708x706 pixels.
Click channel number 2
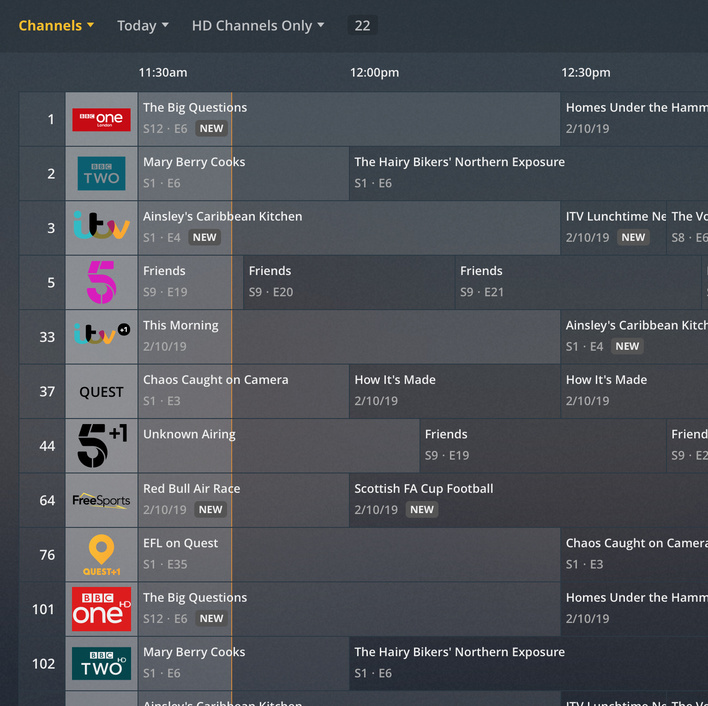[x=51, y=174]
